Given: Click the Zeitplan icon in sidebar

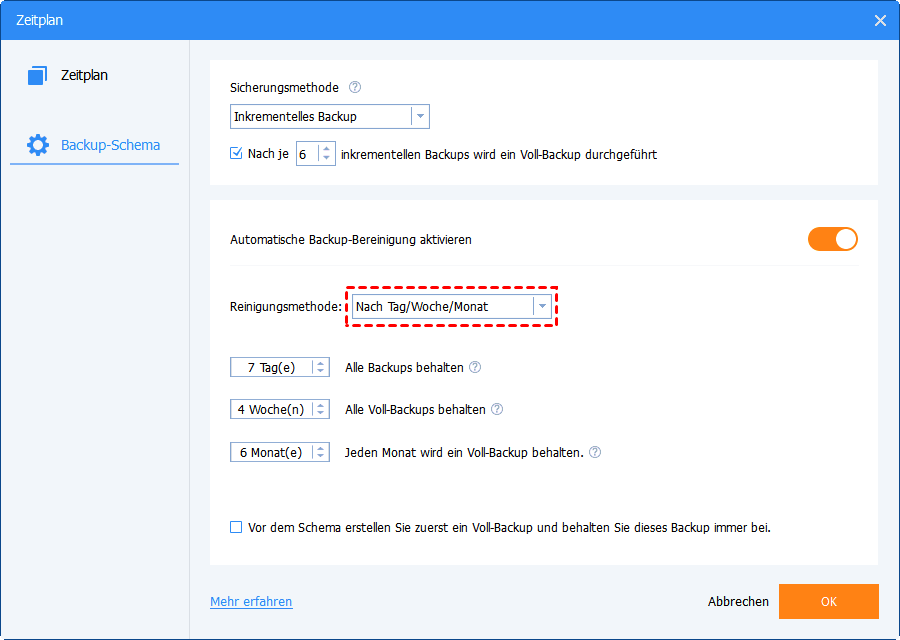Looking at the screenshot, I should pos(38,76).
